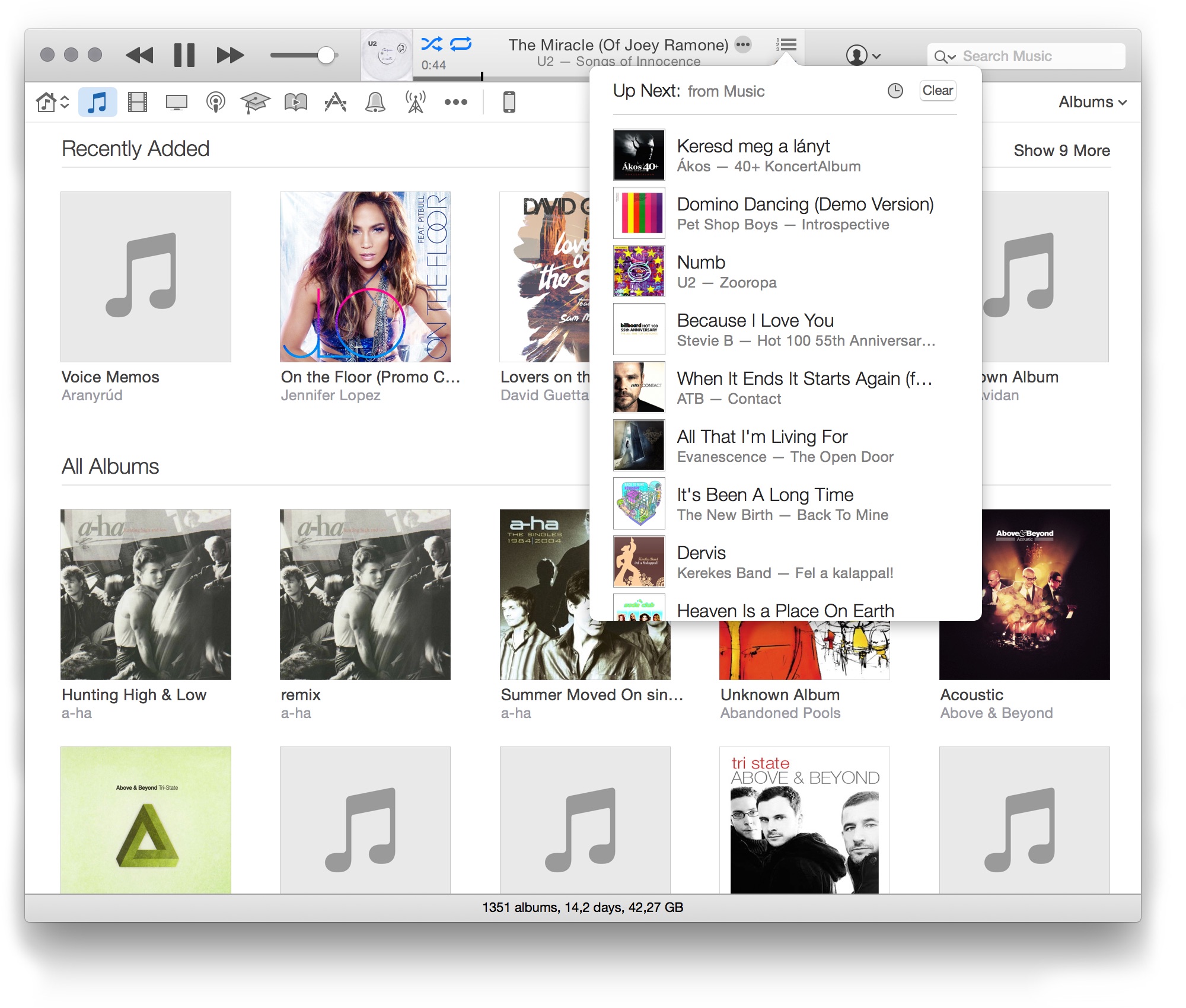Select Dervis by Kerekes Band
1186x1008 pixels.
point(785,562)
